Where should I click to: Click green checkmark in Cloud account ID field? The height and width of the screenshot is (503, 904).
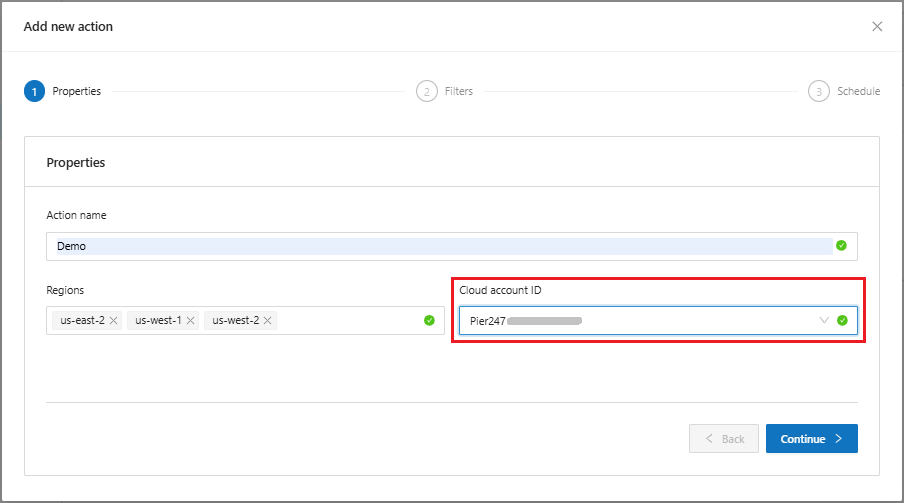tap(842, 321)
